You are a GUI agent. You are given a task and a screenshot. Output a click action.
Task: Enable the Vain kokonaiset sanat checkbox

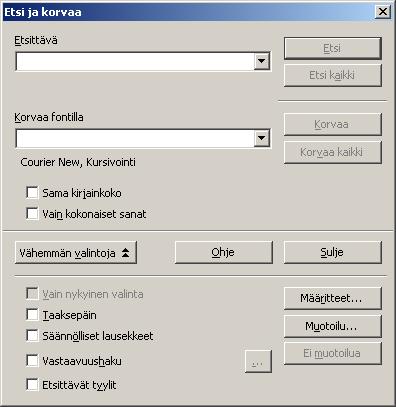pyautogui.click(x=32, y=213)
